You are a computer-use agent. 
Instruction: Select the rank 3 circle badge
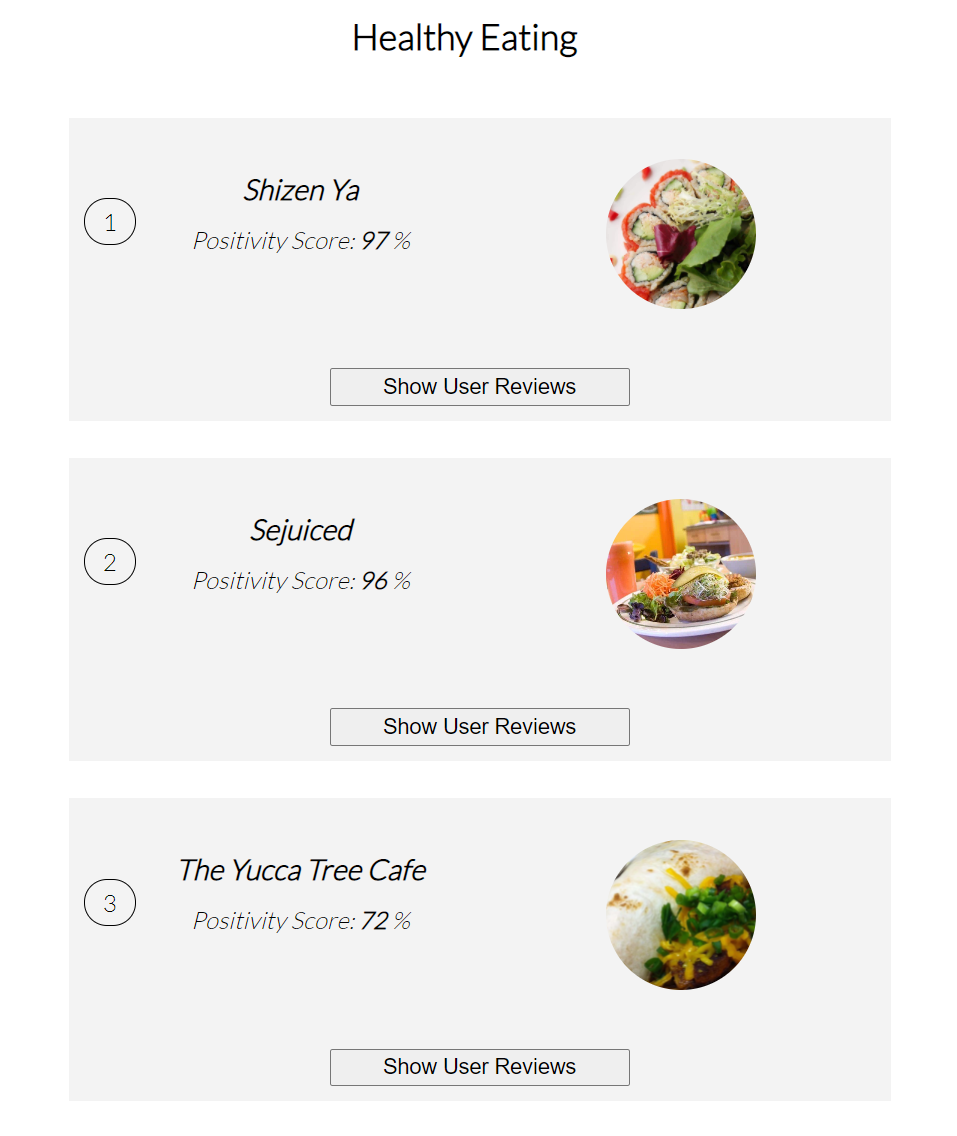(110, 903)
